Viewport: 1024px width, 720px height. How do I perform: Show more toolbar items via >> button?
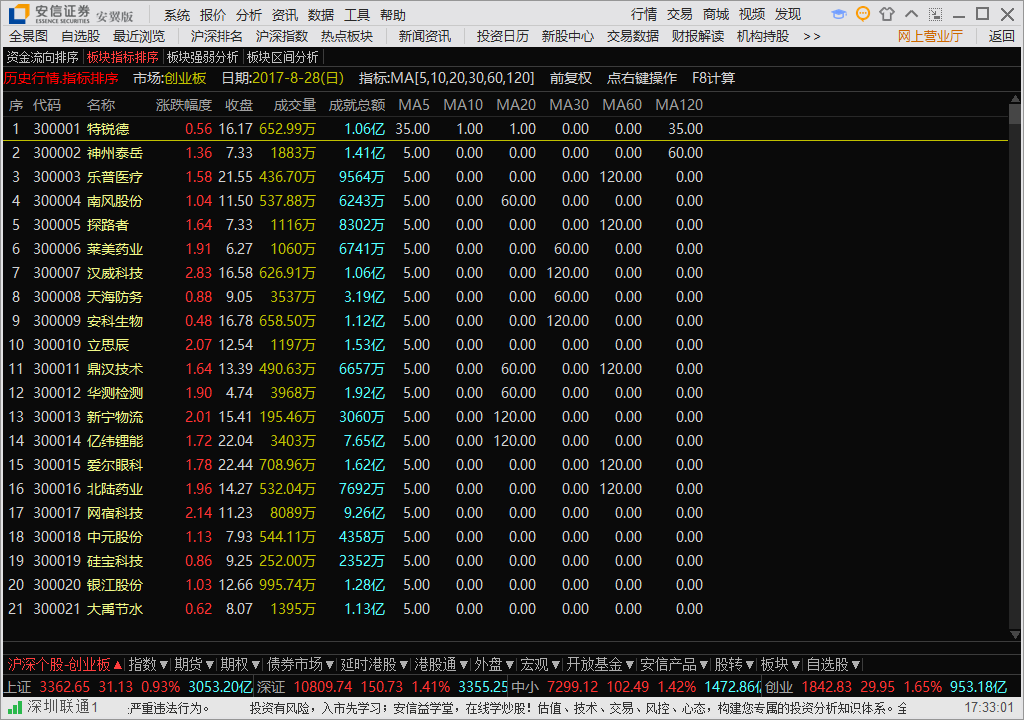click(811, 36)
